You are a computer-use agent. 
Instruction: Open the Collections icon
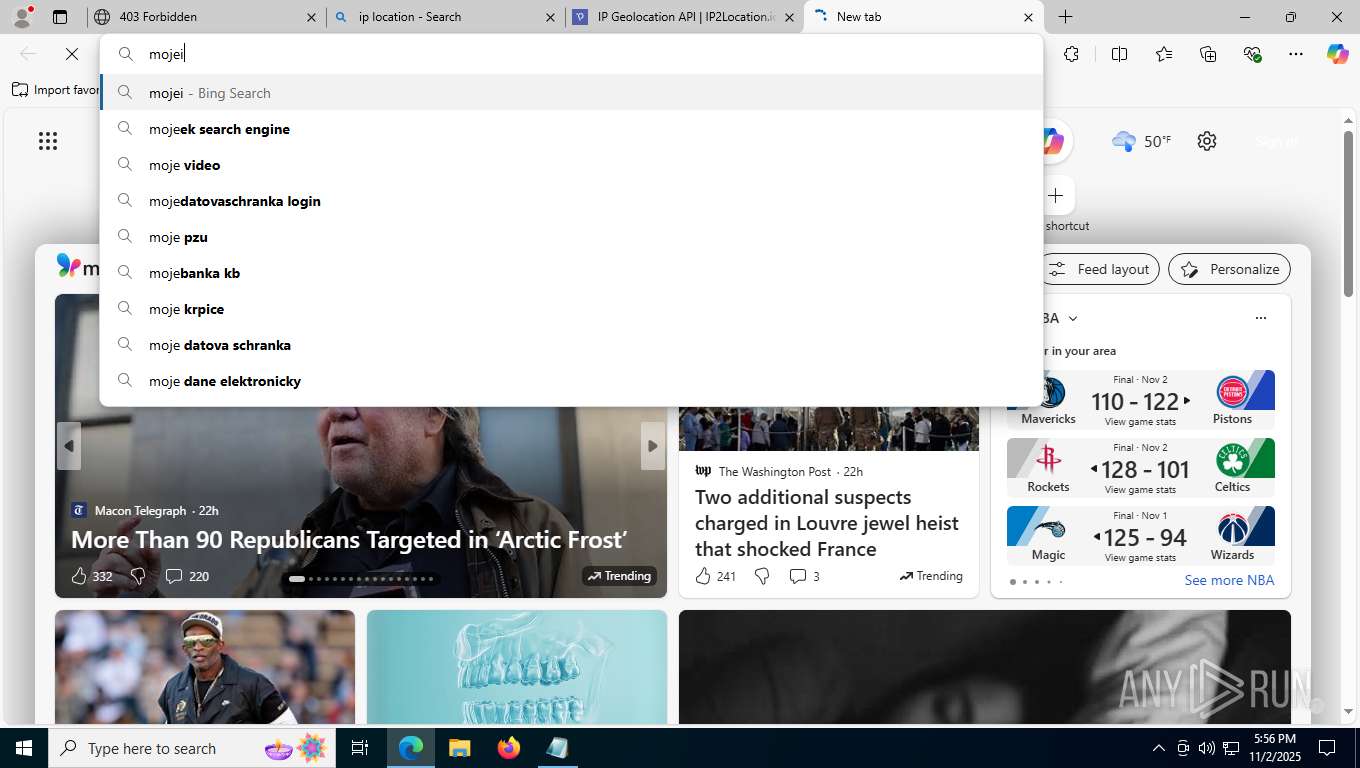(x=1208, y=54)
